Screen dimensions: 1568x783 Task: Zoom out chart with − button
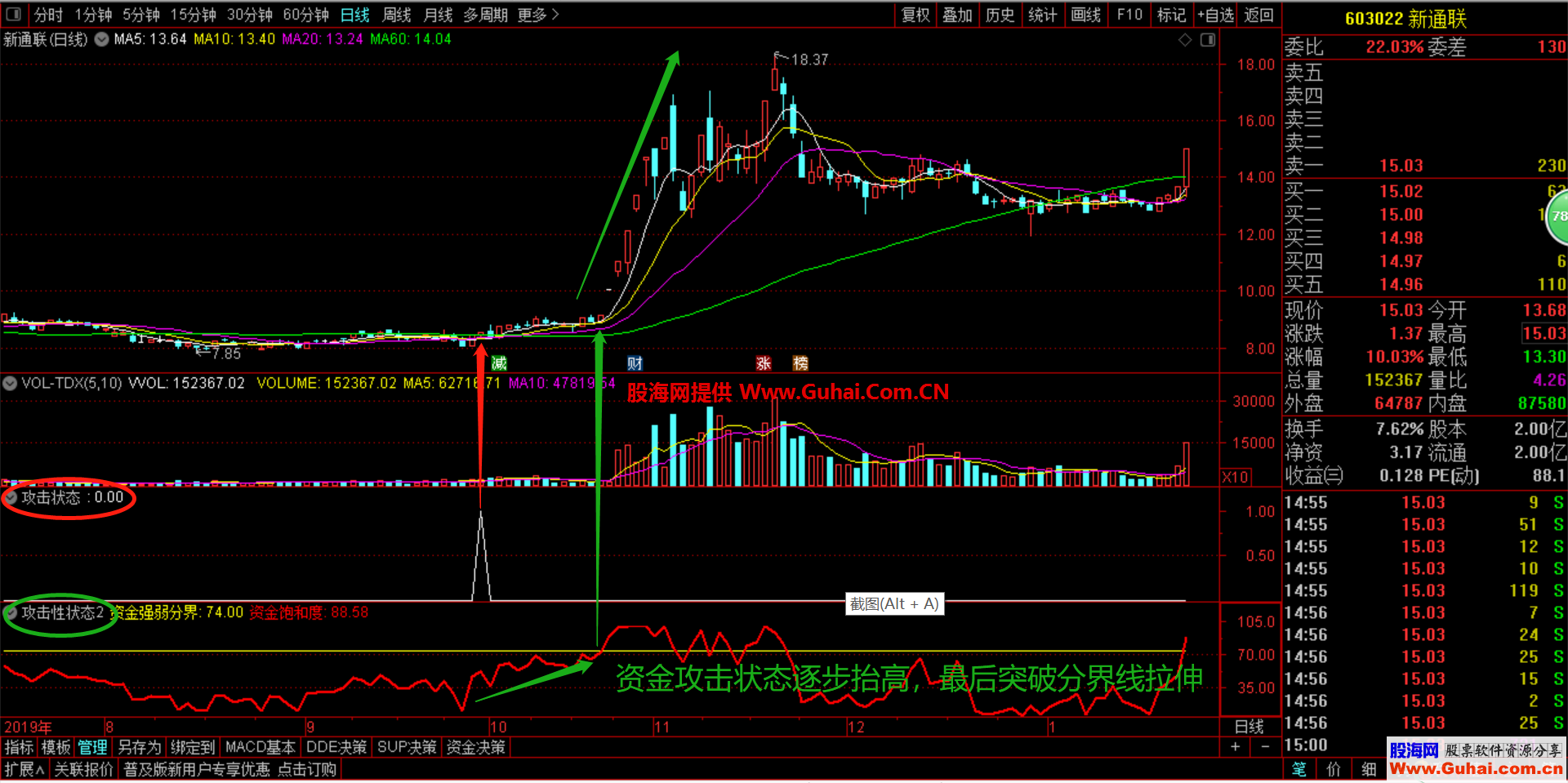pyautogui.click(x=1265, y=747)
